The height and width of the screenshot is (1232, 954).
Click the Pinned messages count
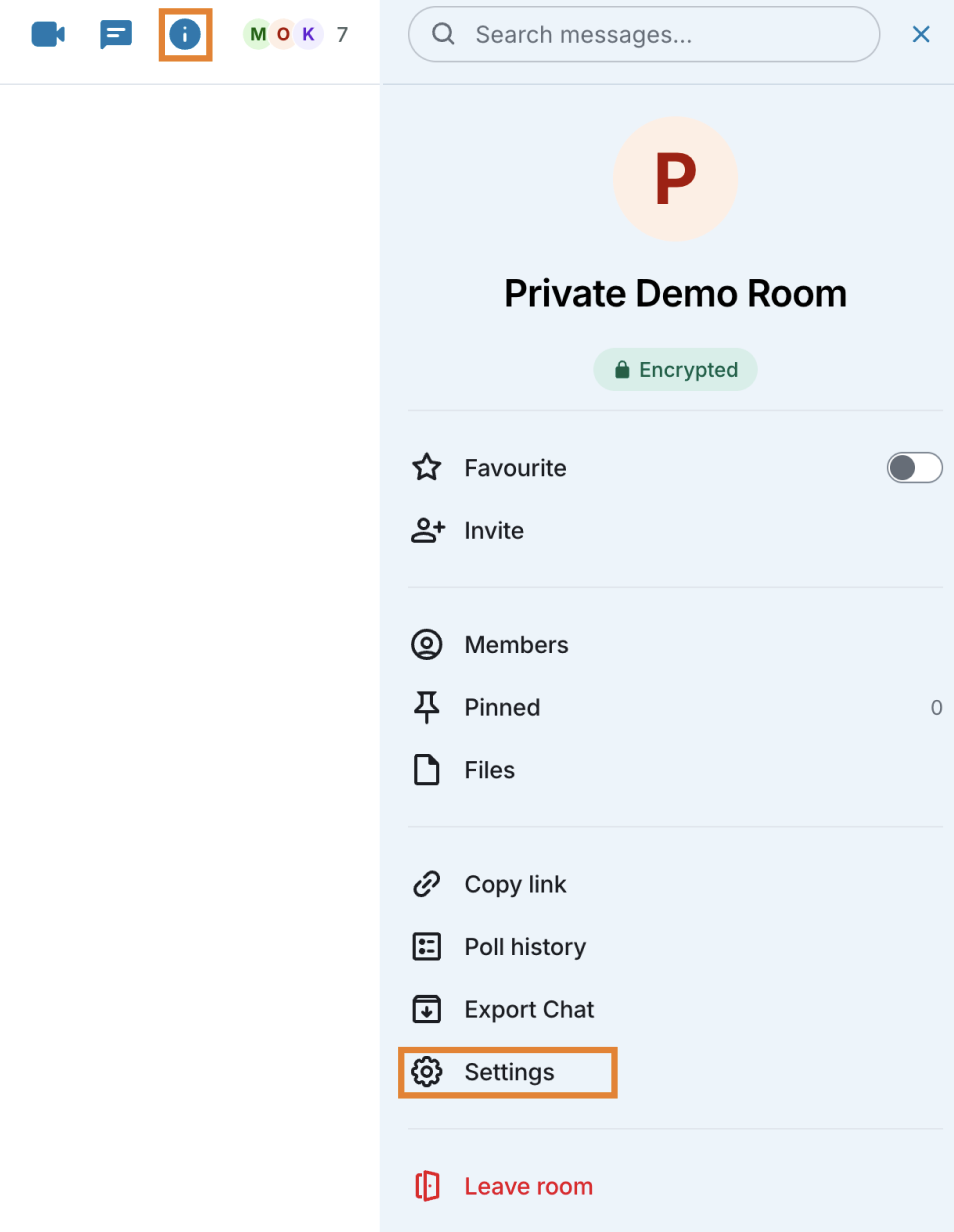click(x=936, y=708)
